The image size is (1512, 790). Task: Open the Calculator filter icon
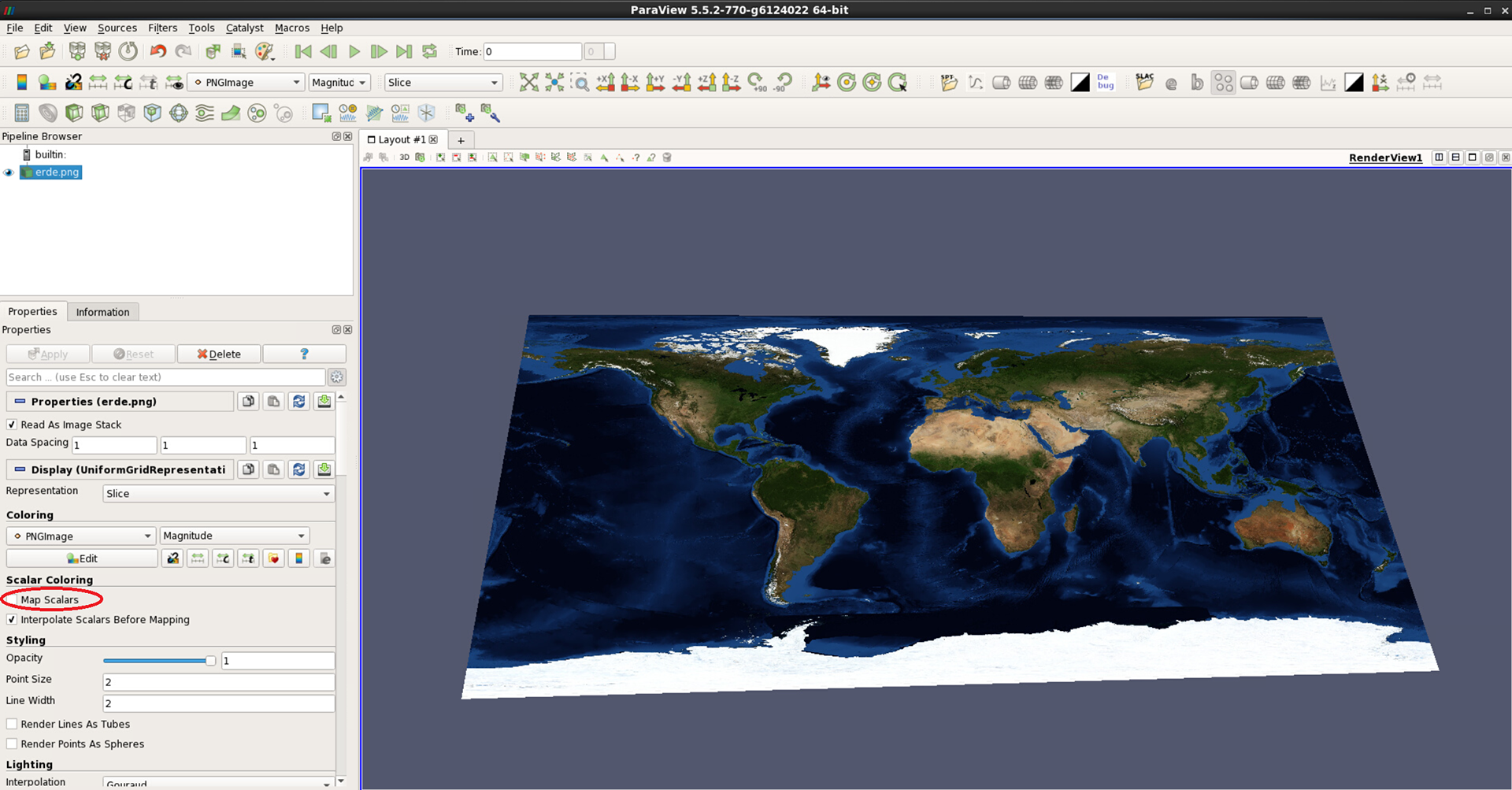click(22, 113)
